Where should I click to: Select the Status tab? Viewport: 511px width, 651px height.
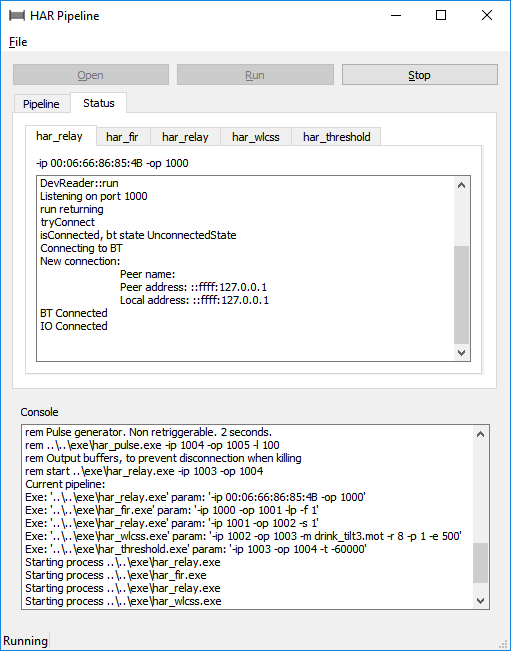[99, 103]
